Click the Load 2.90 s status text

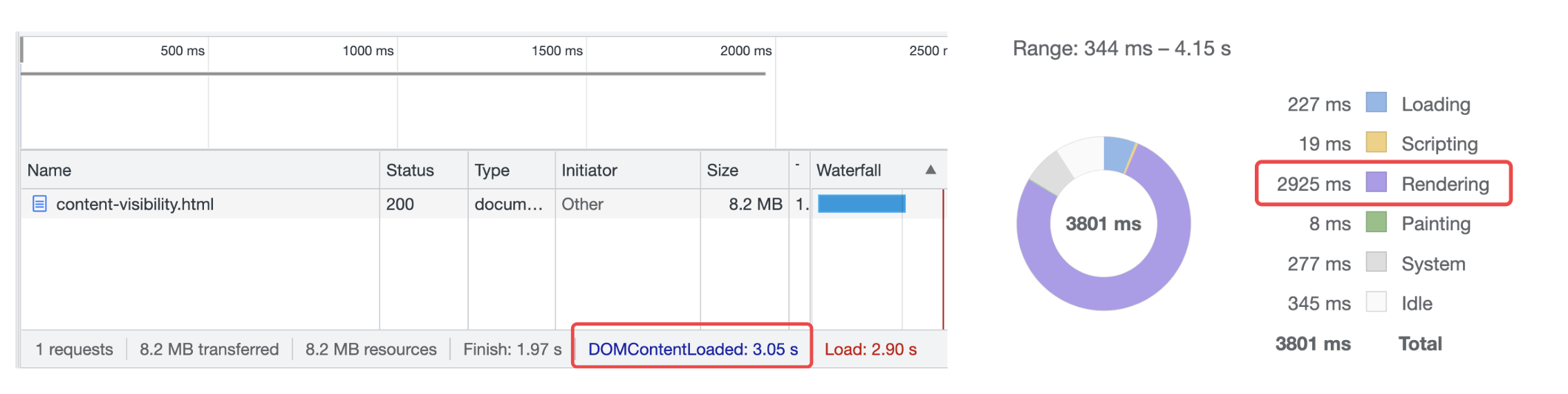pyautogui.click(x=870, y=349)
